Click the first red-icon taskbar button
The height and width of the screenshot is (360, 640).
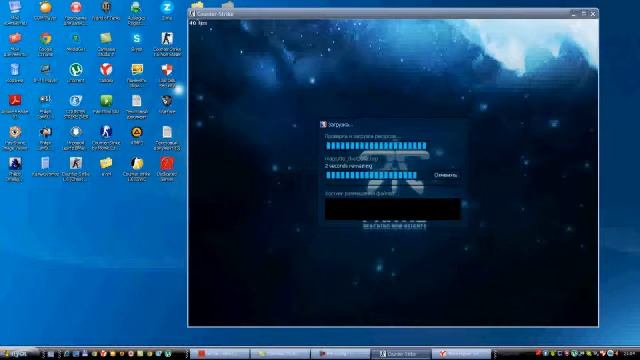[220, 354]
